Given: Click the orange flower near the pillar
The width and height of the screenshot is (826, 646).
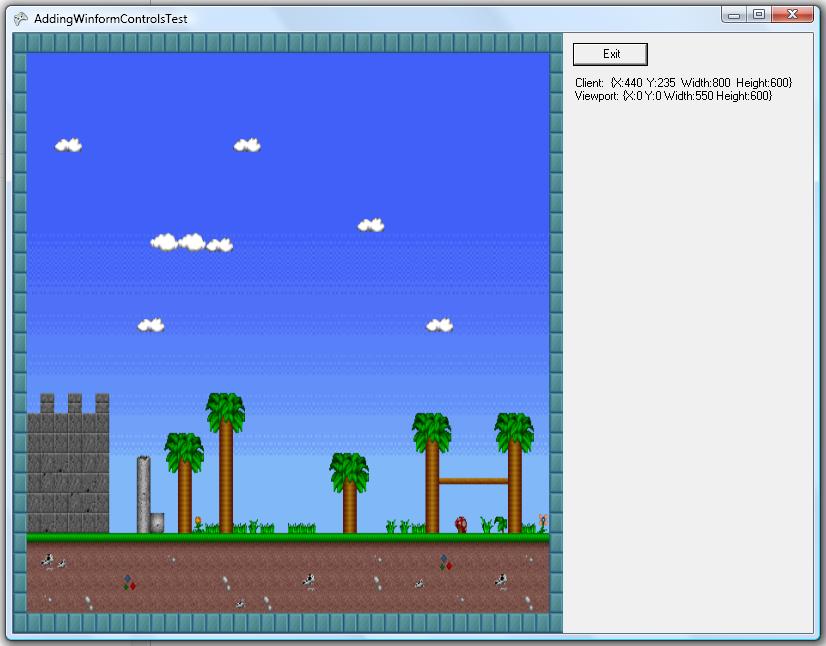Looking at the screenshot, I should pyautogui.click(x=198, y=524).
